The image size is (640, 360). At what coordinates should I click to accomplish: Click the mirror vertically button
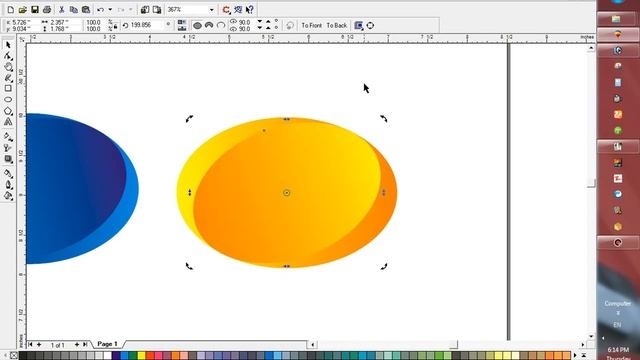click(182, 28)
